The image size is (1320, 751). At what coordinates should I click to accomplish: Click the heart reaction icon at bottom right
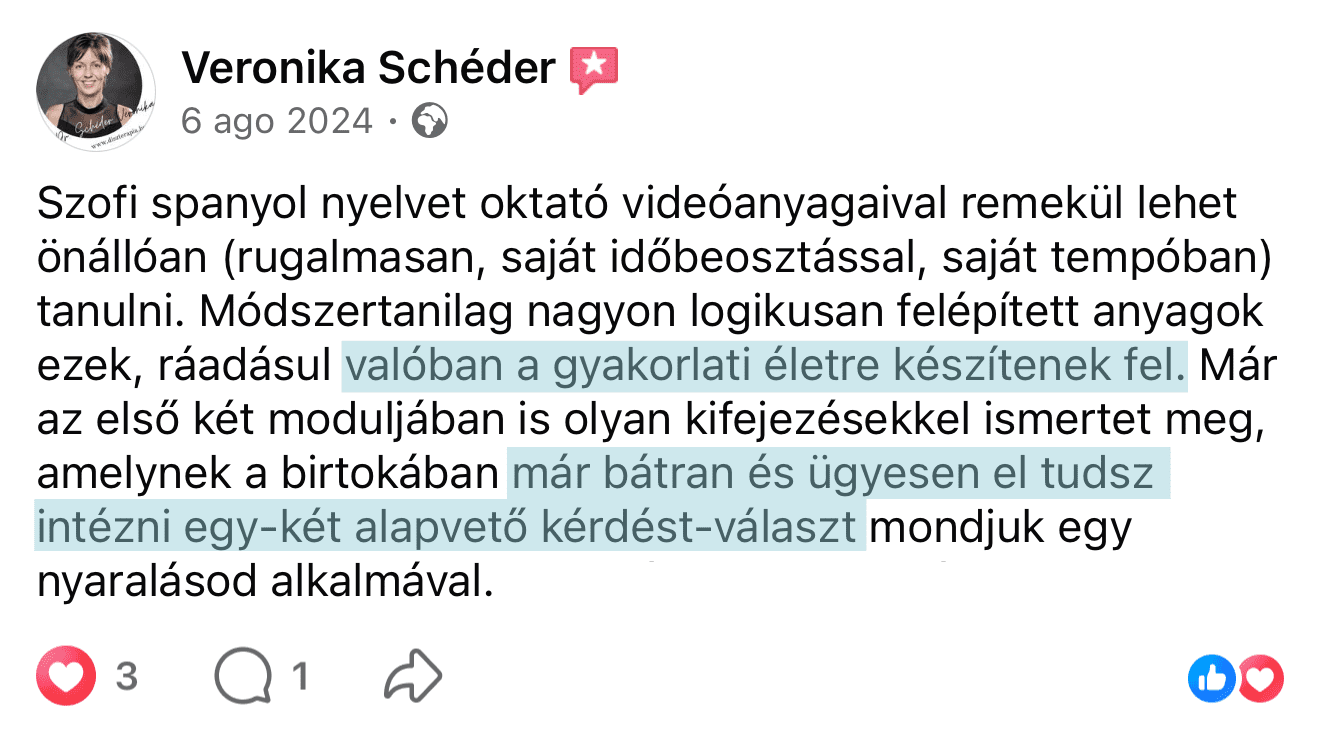point(1260,680)
